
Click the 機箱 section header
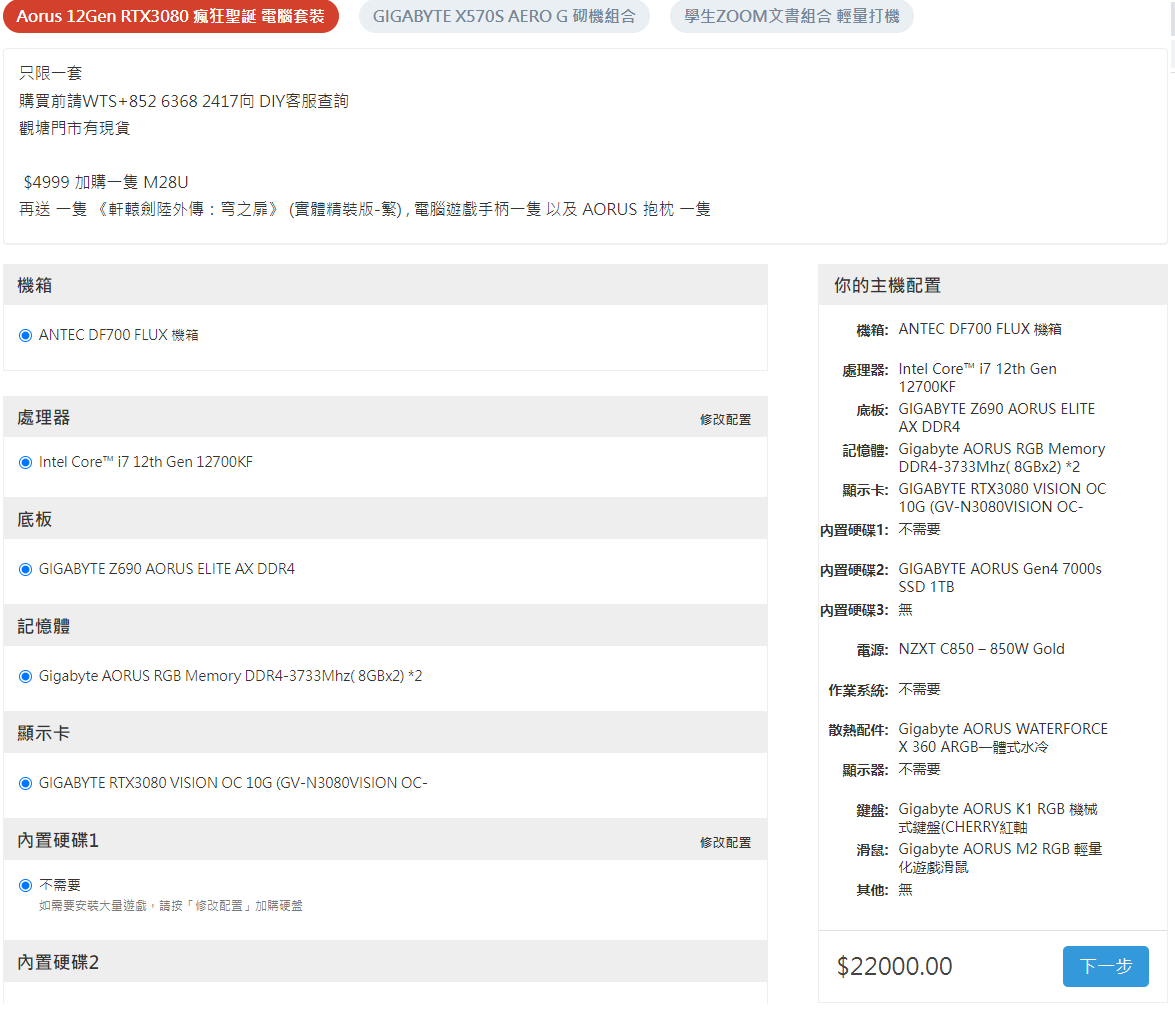click(35, 286)
